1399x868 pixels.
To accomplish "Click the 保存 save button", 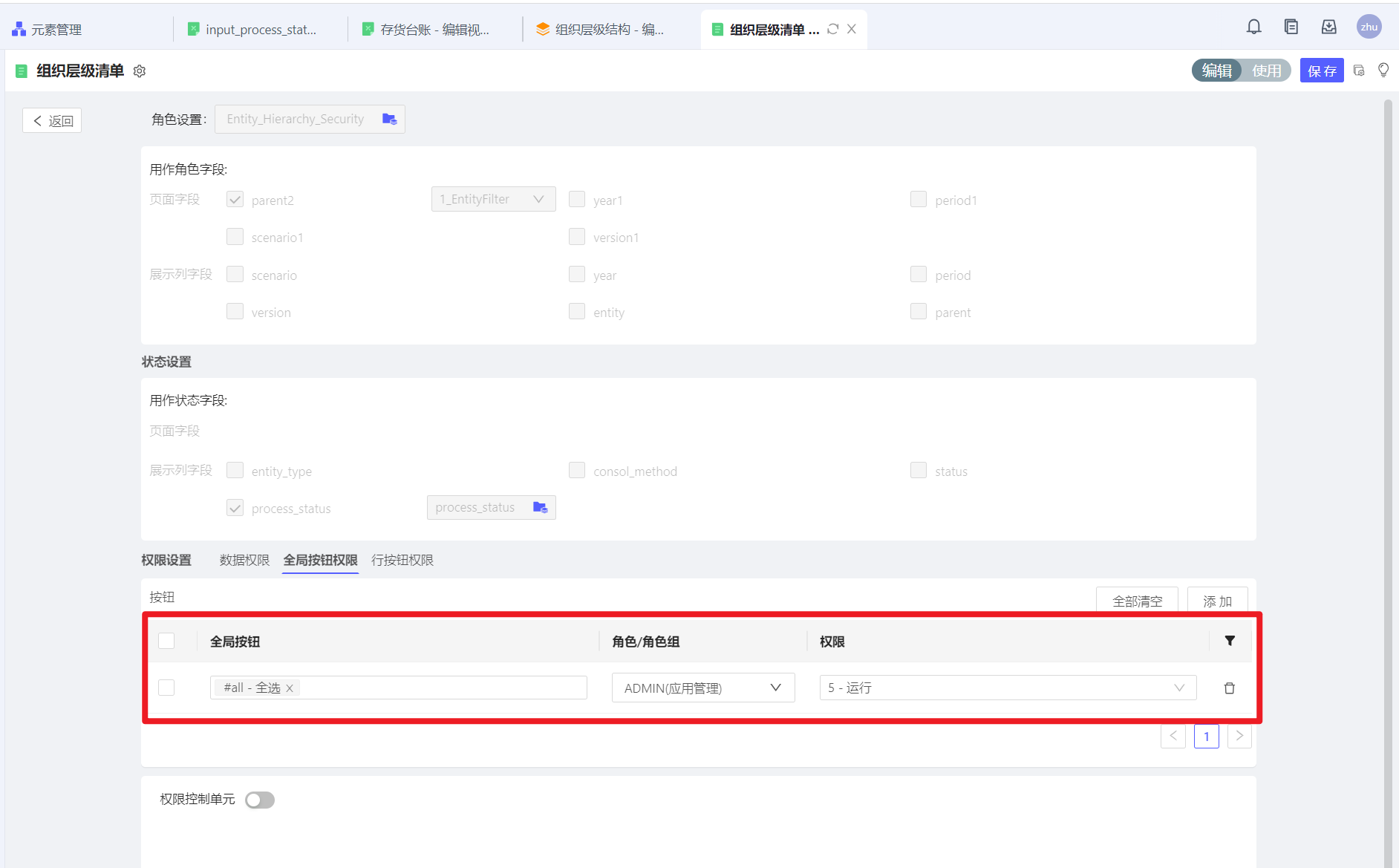I will 1321,71.
